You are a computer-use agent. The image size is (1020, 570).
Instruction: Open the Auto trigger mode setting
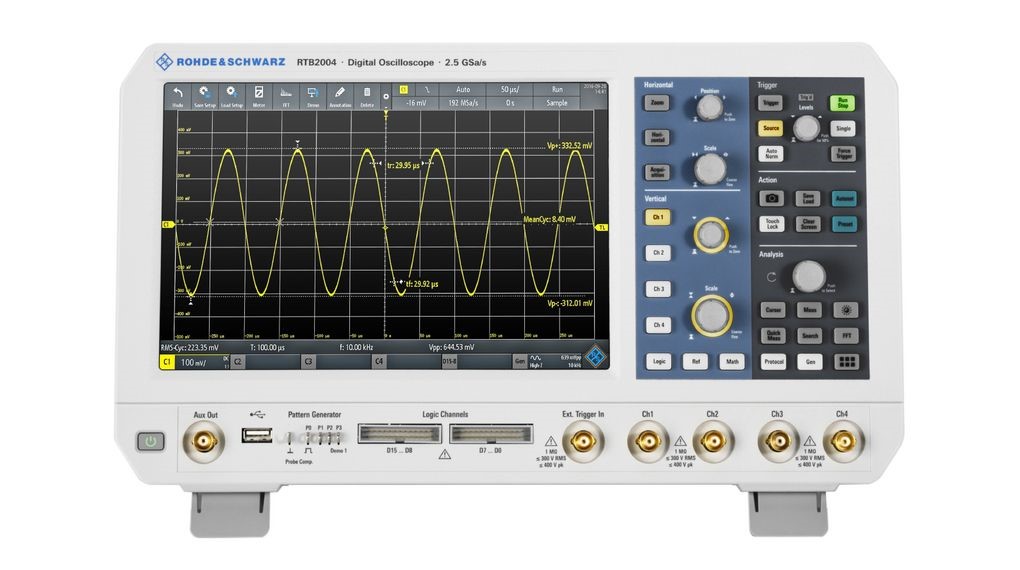point(463,89)
